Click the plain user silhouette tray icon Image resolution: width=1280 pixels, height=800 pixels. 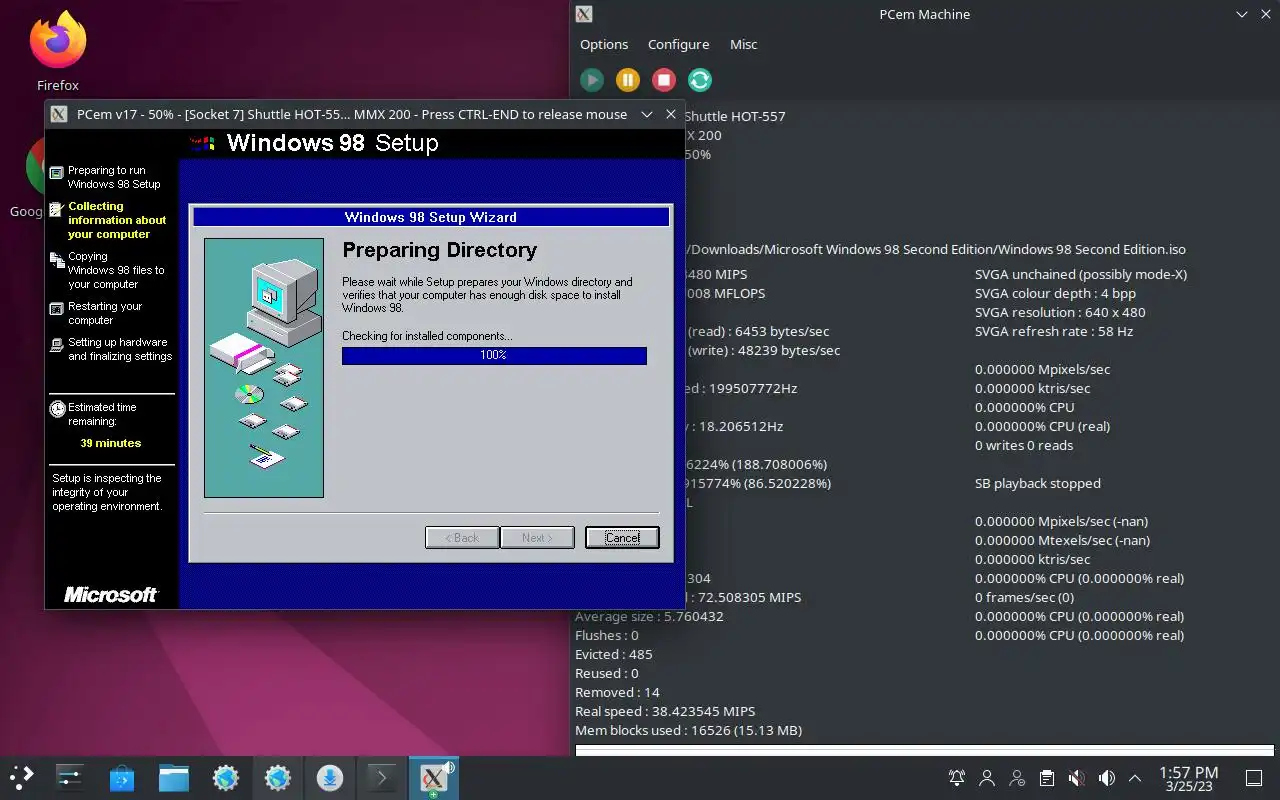click(x=987, y=778)
